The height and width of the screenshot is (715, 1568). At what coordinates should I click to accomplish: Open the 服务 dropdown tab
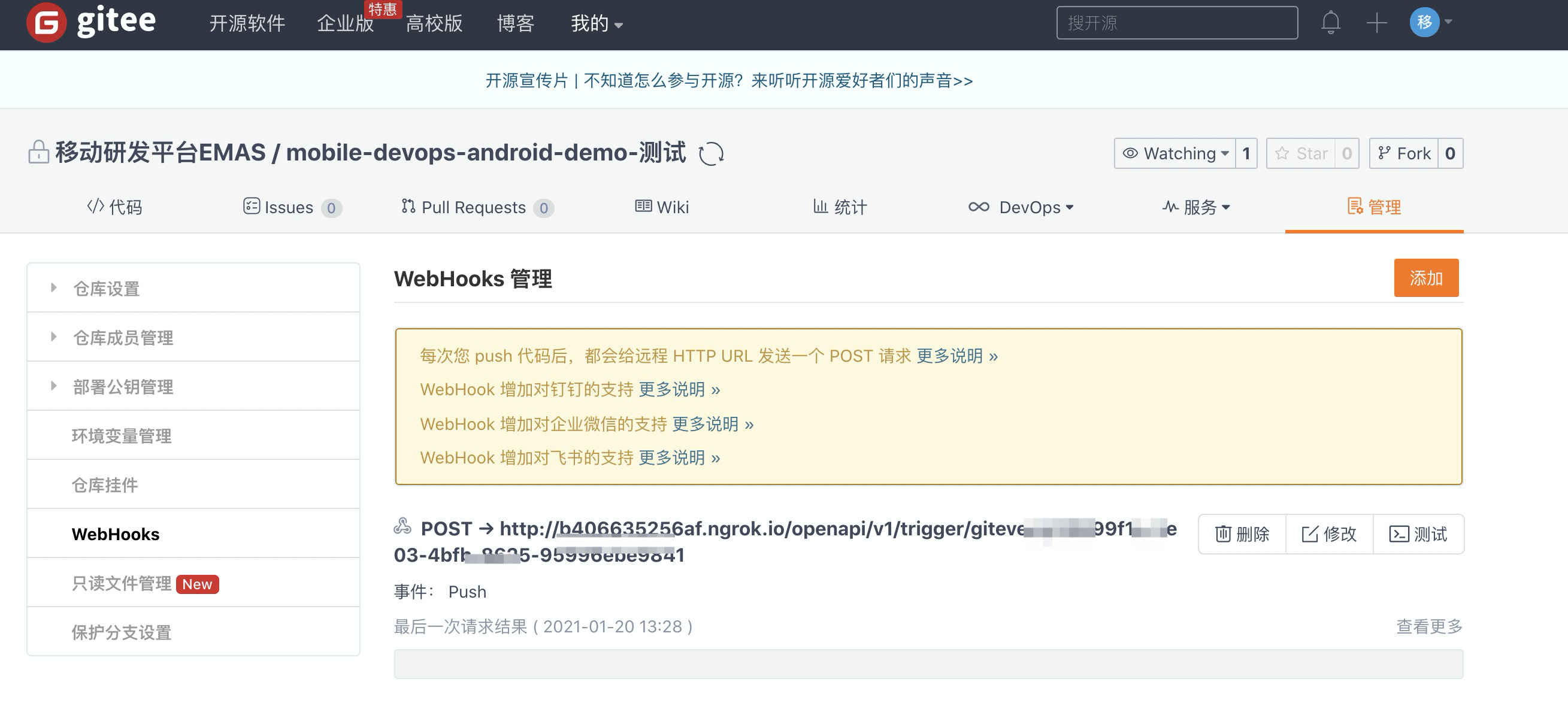(1196, 208)
